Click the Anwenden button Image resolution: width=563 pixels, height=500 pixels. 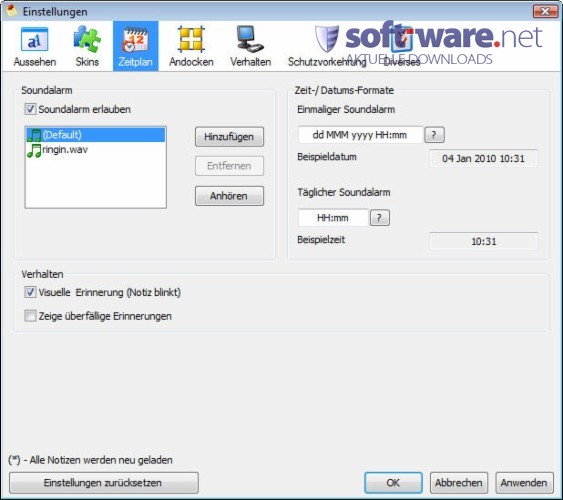point(524,483)
